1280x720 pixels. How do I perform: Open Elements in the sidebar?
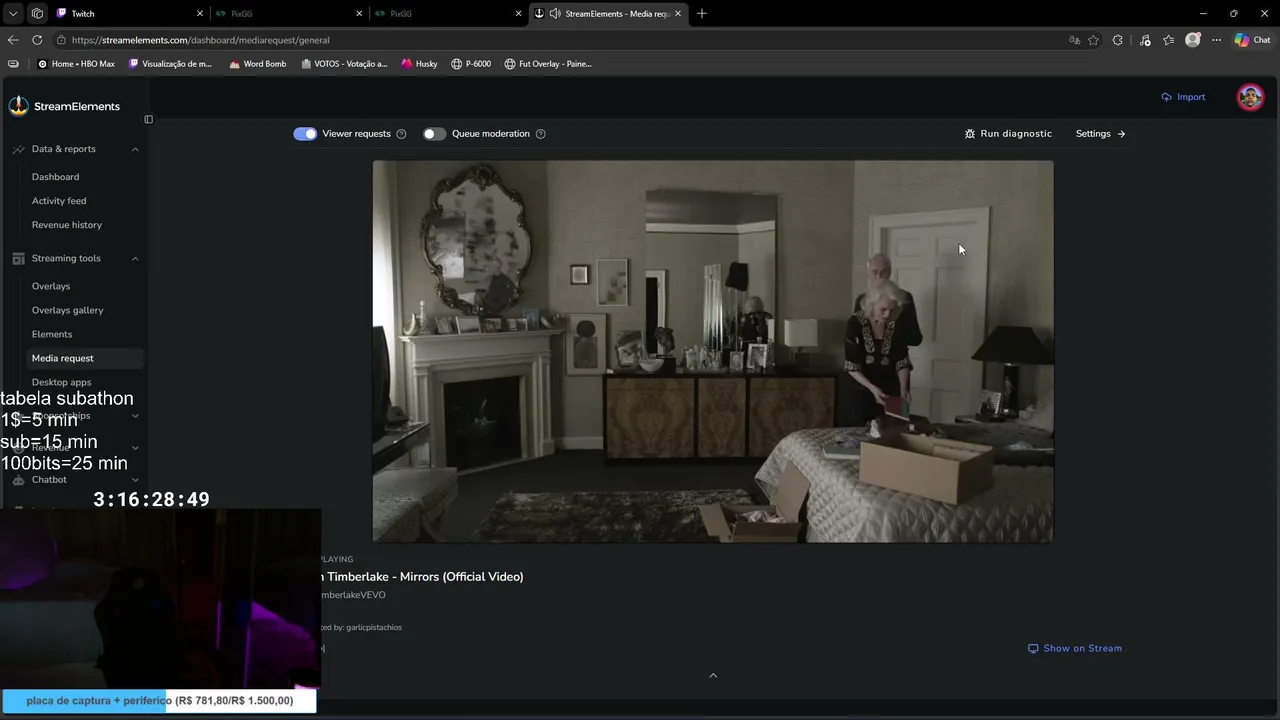52,334
